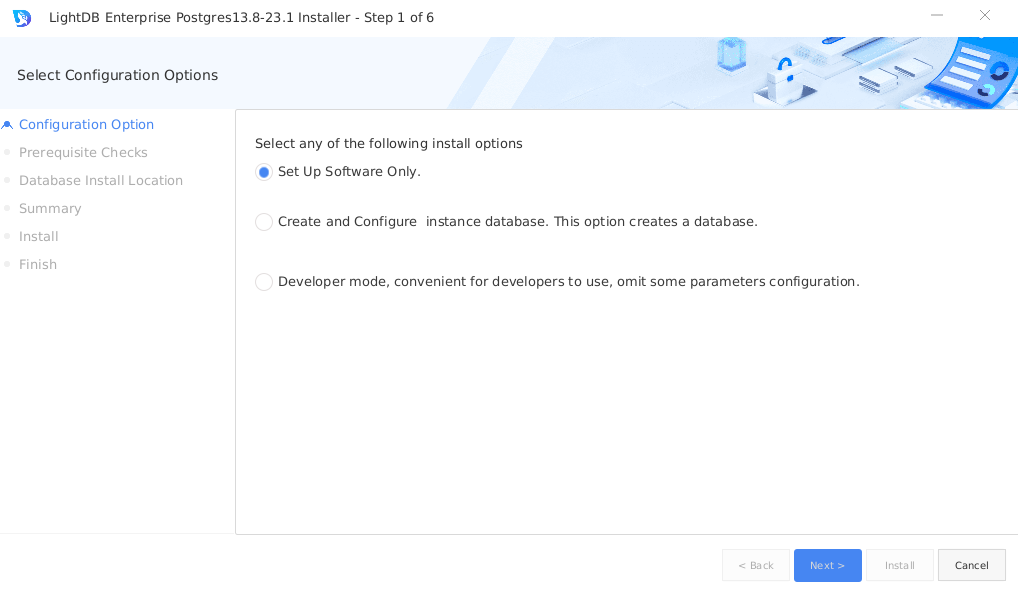Image resolution: width=1018 pixels, height=592 pixels.
Task: Click the 'Select Configuration Options' heading
Action: coord(118,75)
